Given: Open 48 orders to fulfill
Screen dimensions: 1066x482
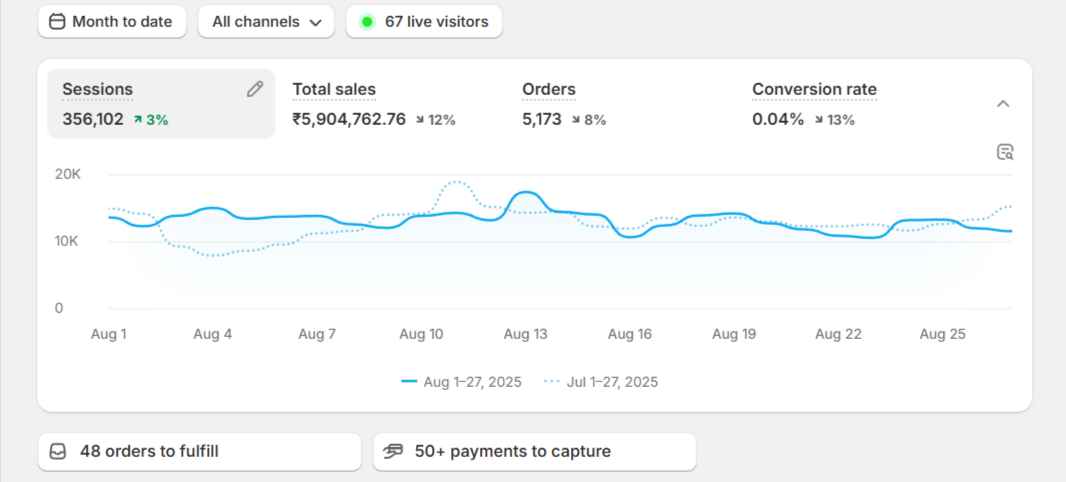Looking at the screenshot, I should tap(199, 451).
